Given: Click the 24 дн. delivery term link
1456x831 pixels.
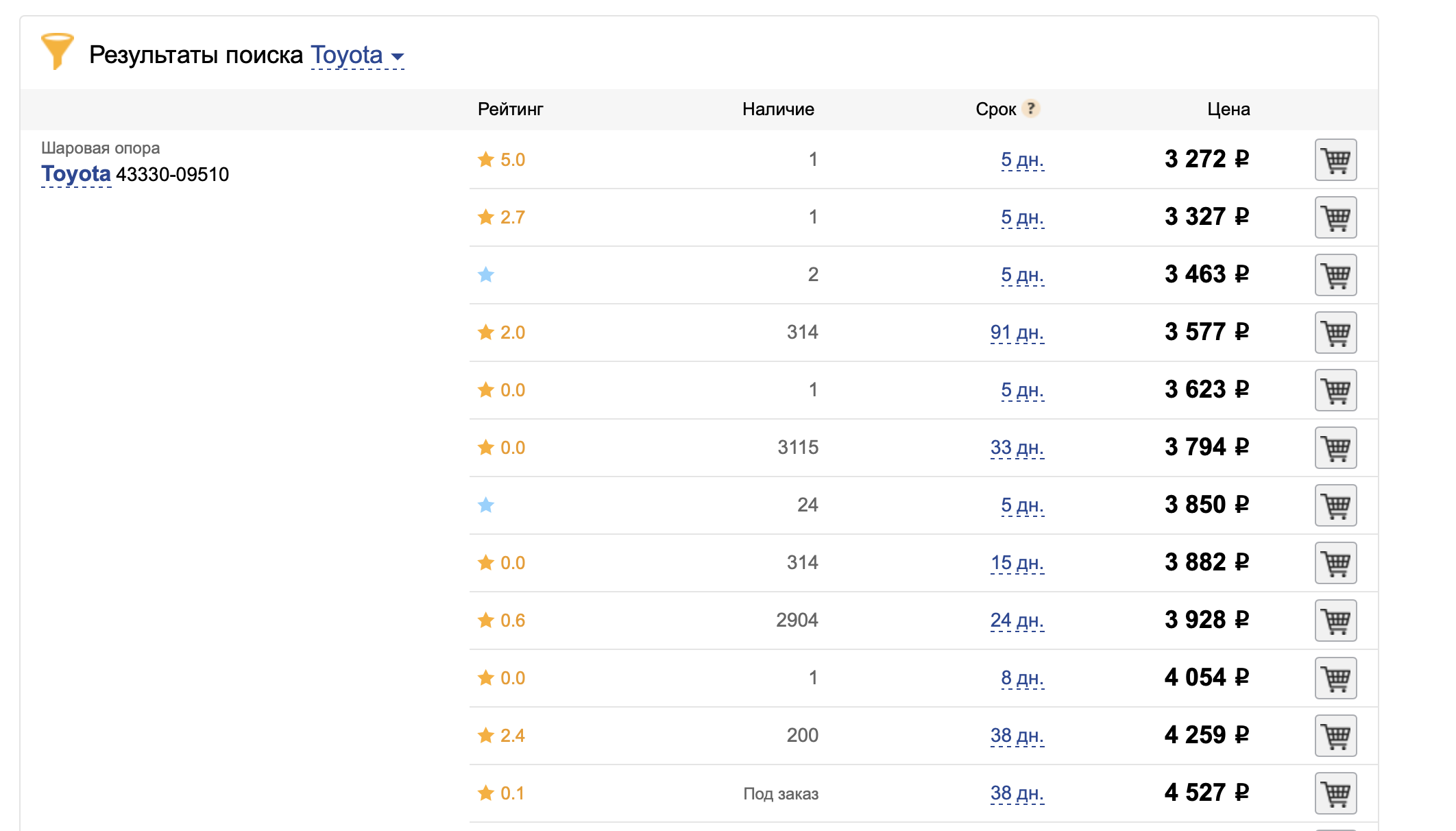Looking at the screenshot, I should coord(1017,621).
